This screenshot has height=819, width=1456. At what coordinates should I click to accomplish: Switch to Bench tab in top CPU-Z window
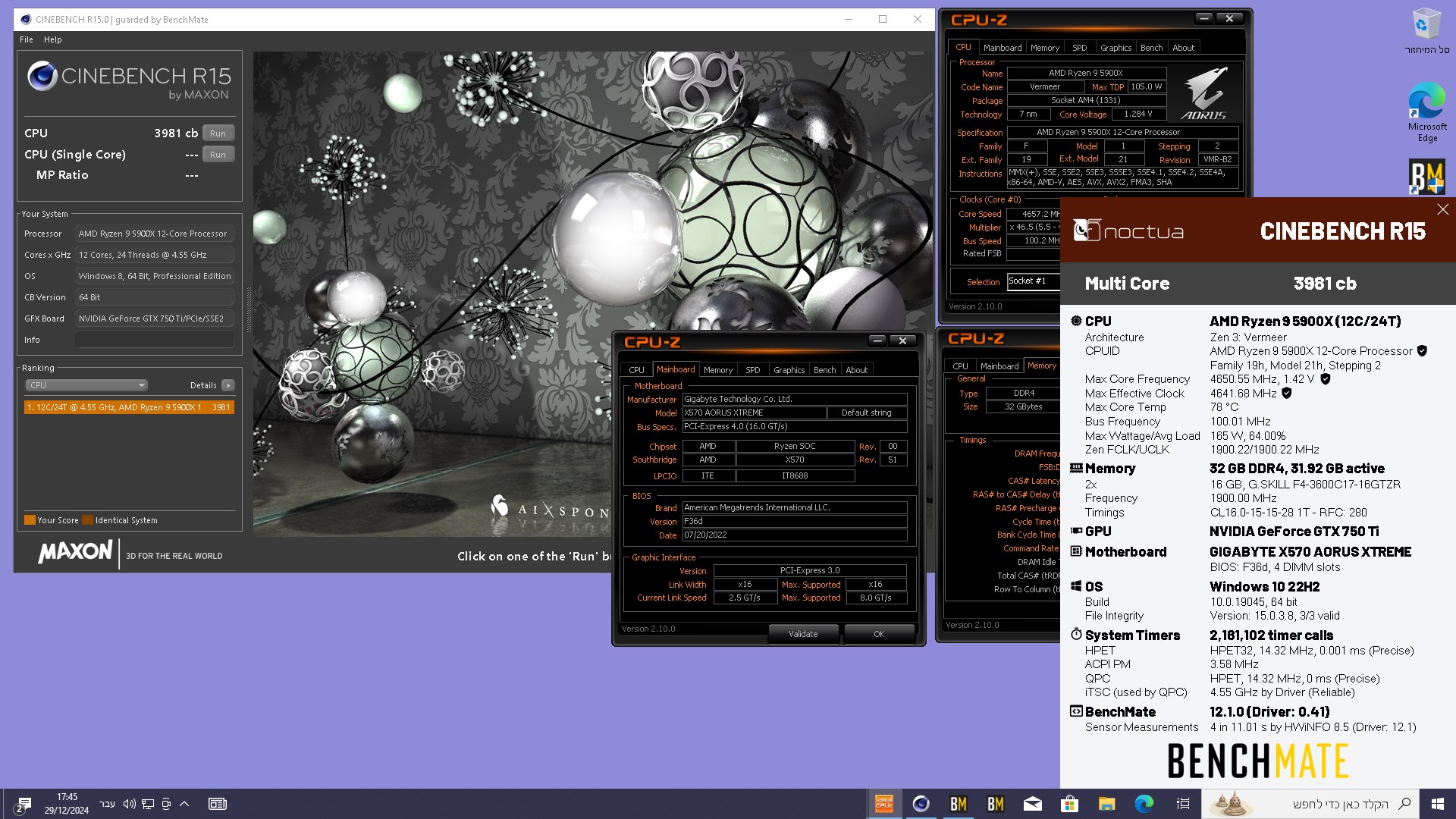[1151, 48]
